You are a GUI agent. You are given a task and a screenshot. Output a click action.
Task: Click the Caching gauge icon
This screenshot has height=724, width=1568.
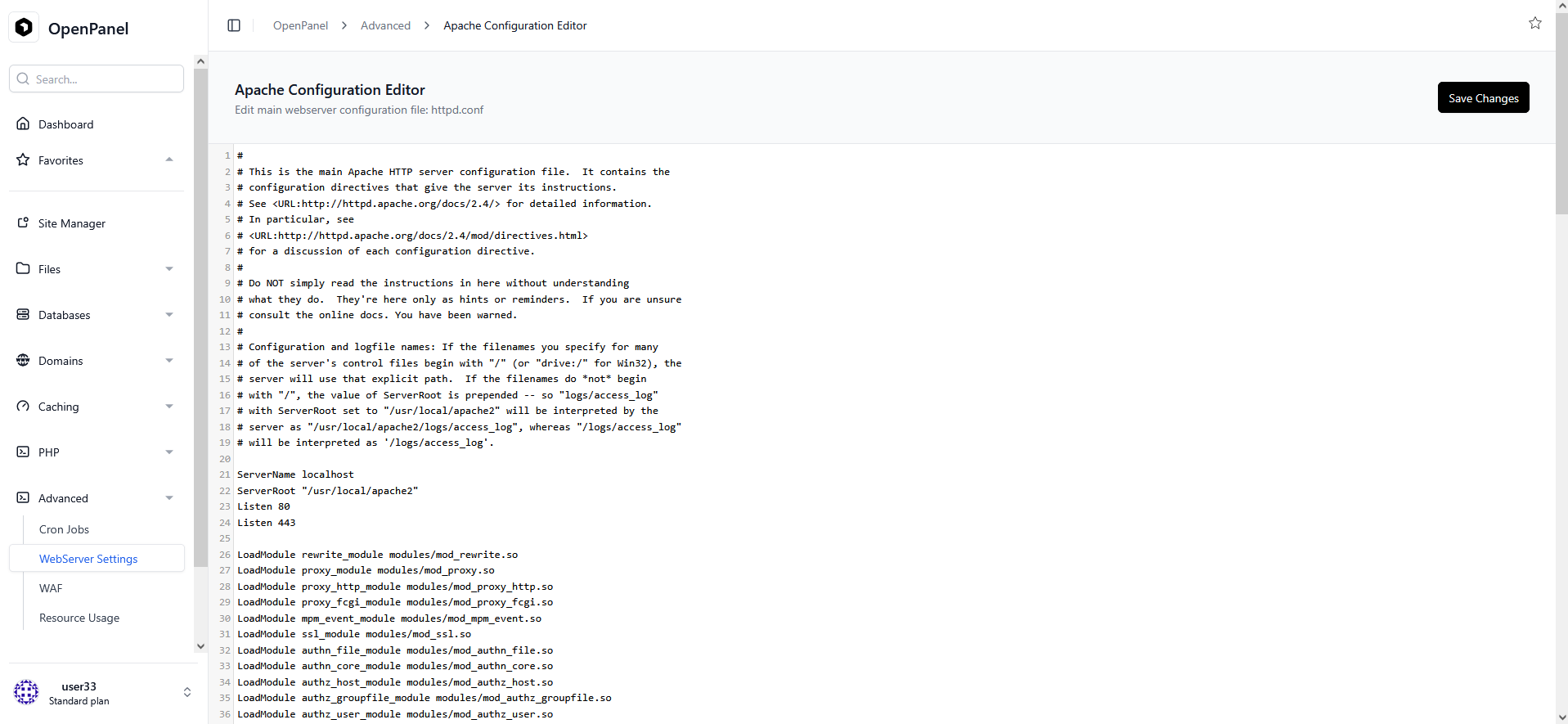[23, 406]
